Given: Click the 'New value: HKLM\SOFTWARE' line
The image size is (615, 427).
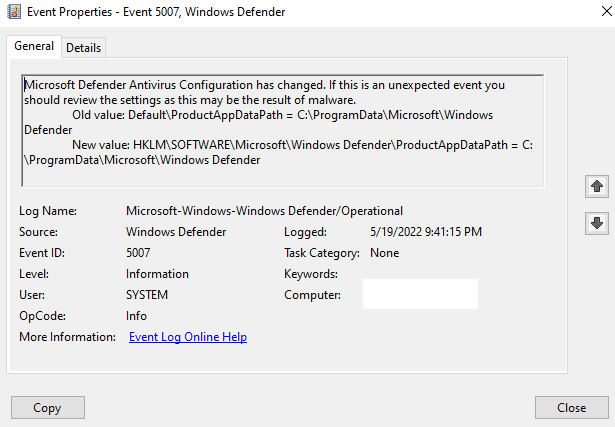Looking at the screenshot, I should tap(302, 145).
